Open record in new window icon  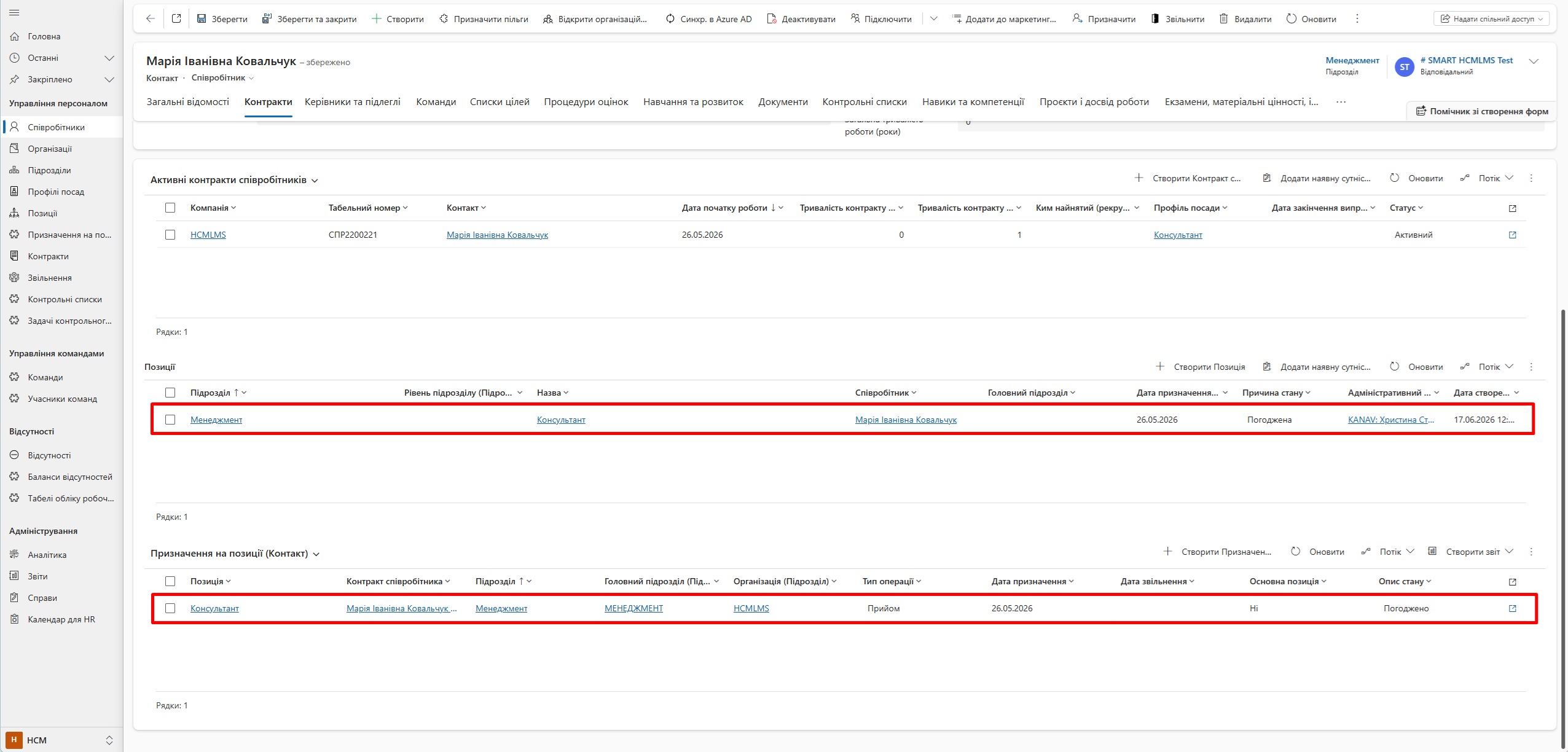coord(176,19)
